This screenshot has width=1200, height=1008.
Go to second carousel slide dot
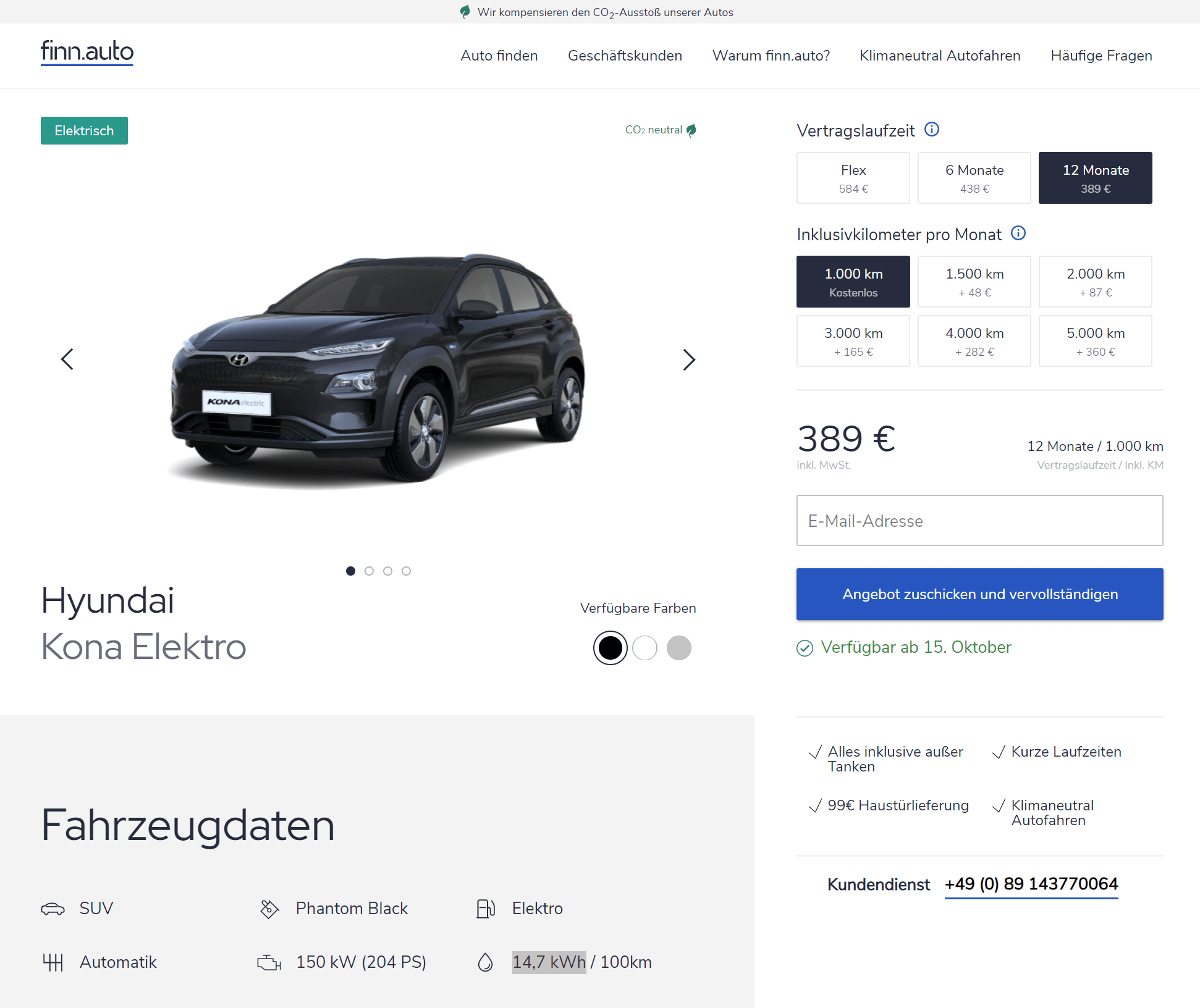pyautogui.click(x=369, y=571)
